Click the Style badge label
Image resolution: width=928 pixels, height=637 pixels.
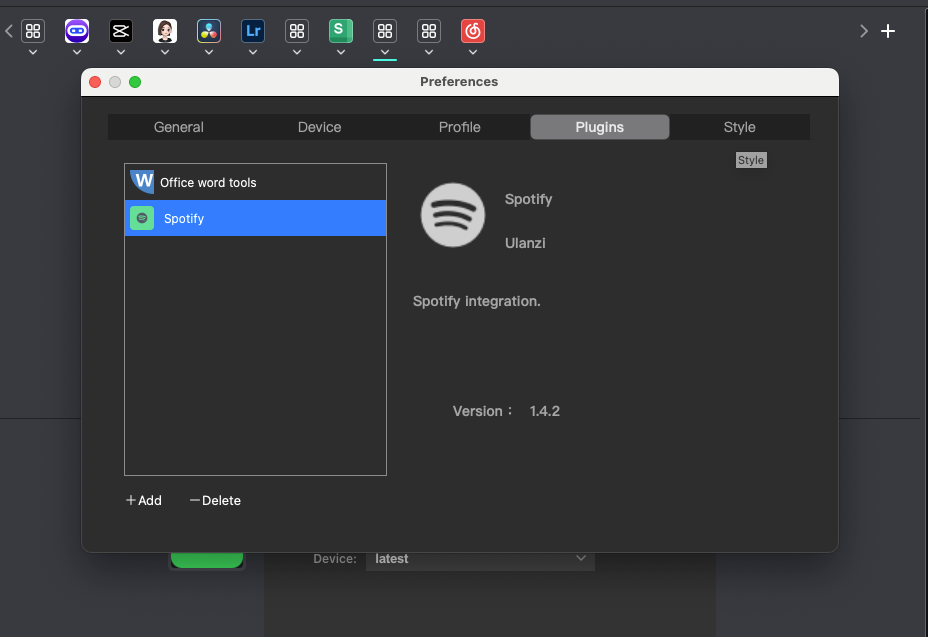click(x=751, y=159)
